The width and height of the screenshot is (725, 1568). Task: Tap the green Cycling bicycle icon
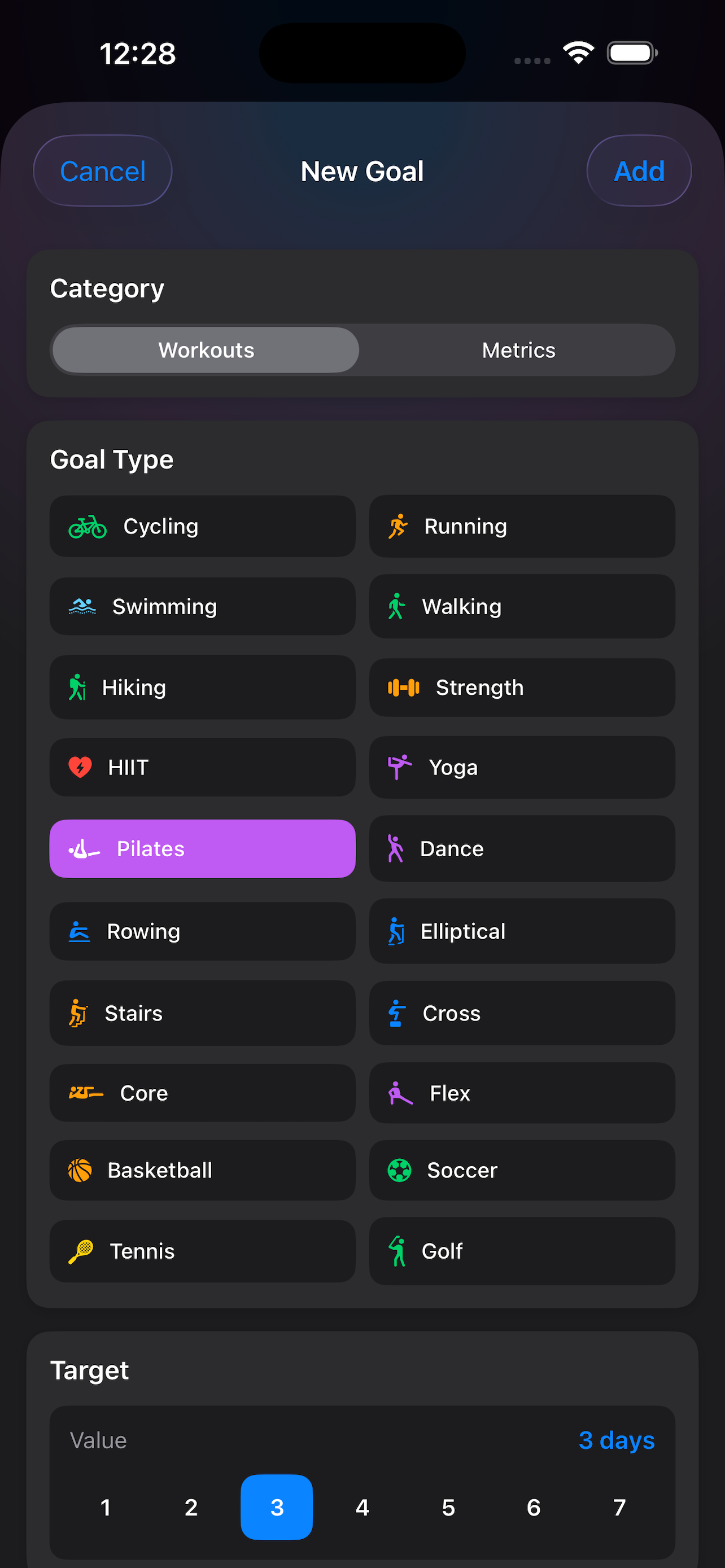[87, 527]
